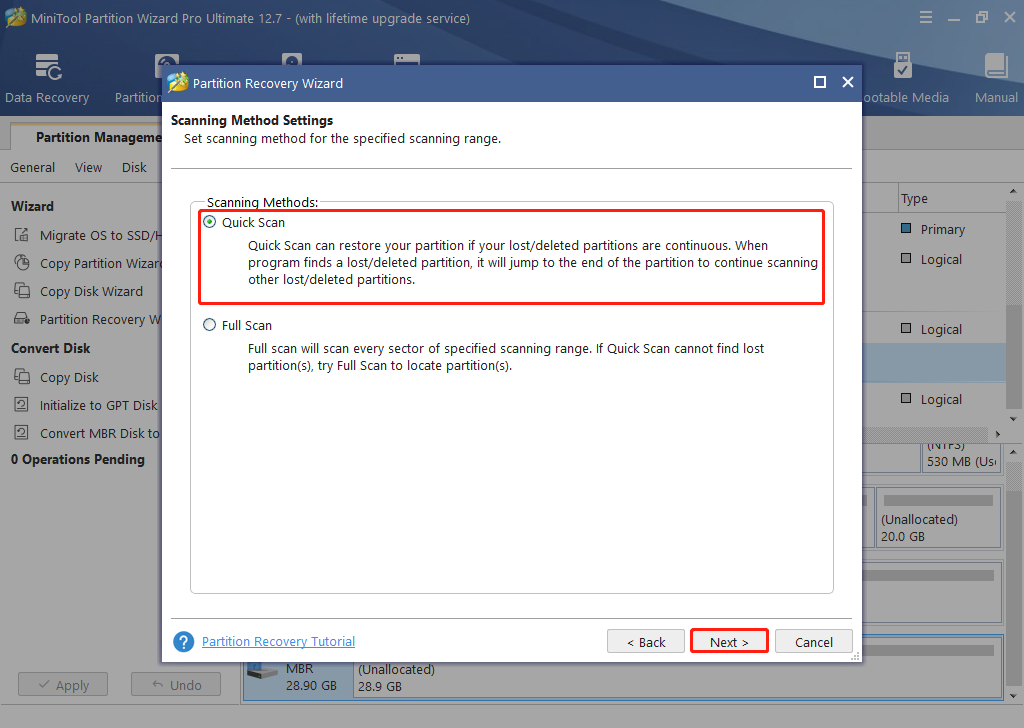Image resolution: width=1024 pixels, height=728 pixels.
Task: Maximize the Partition Recovery Wizard dialog
Action: [820, 82]
